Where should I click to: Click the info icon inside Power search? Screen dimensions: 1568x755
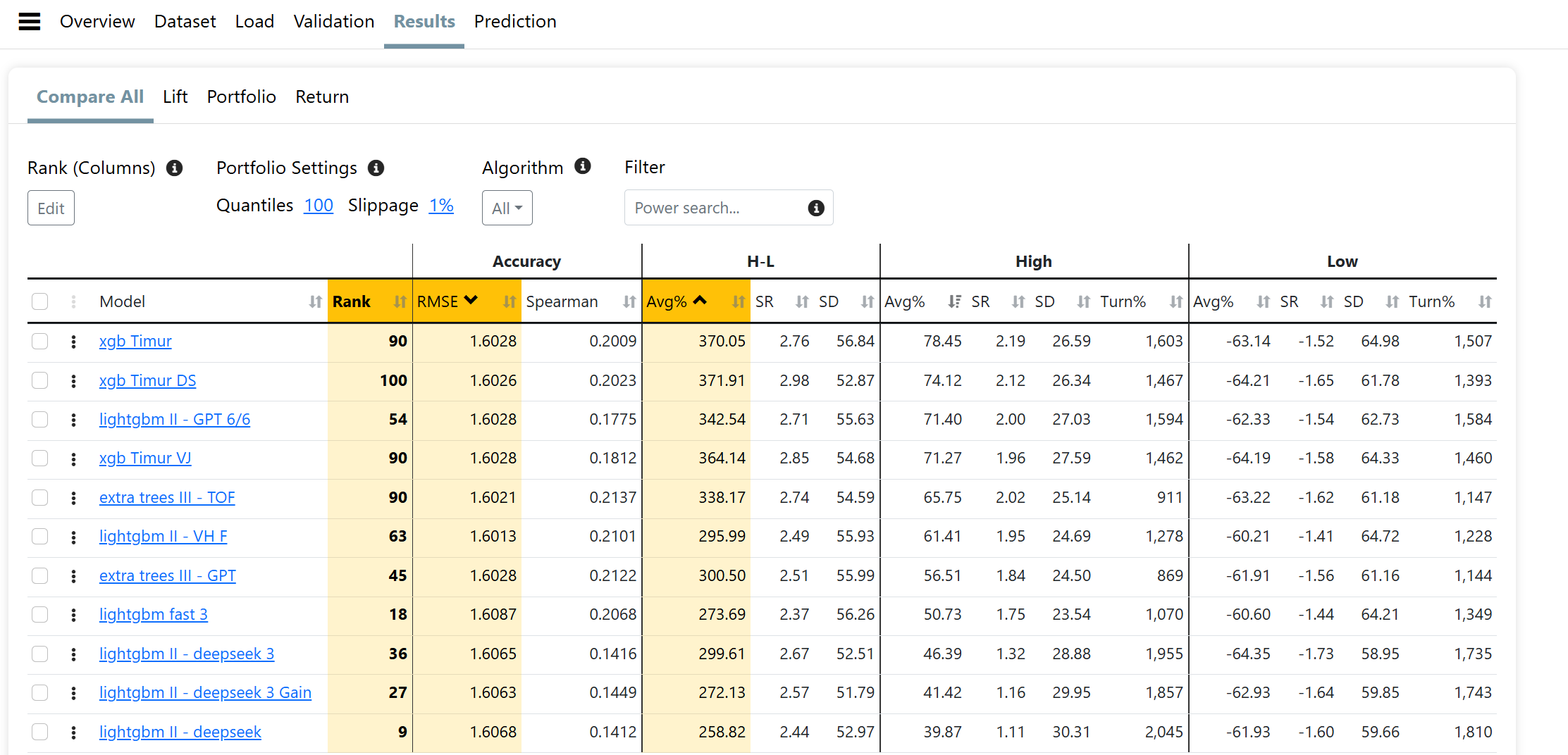point(816,208)
